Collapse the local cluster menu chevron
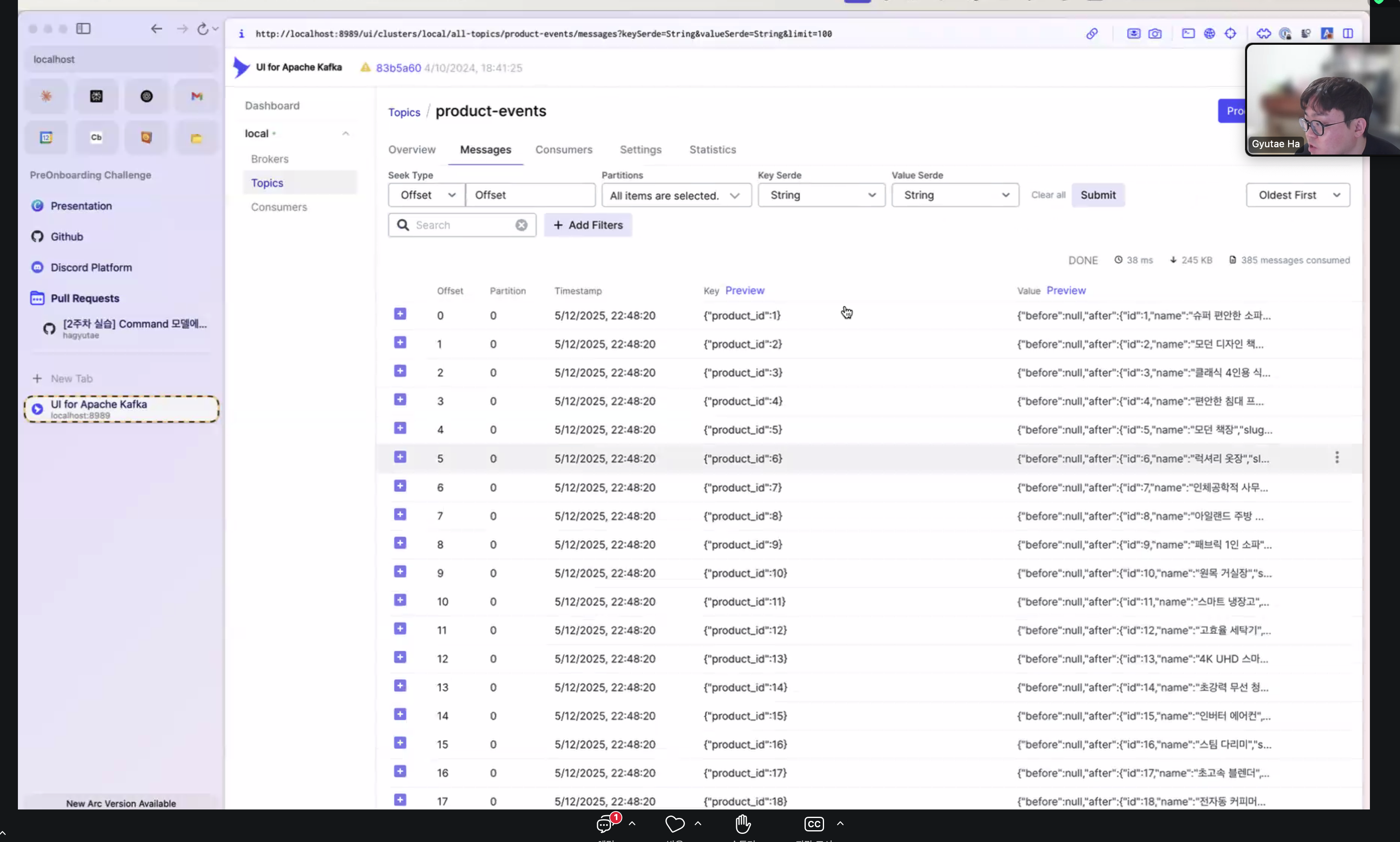Image resolution: width=1400 pixels, height=842 pixels. [x=345, y=134]
